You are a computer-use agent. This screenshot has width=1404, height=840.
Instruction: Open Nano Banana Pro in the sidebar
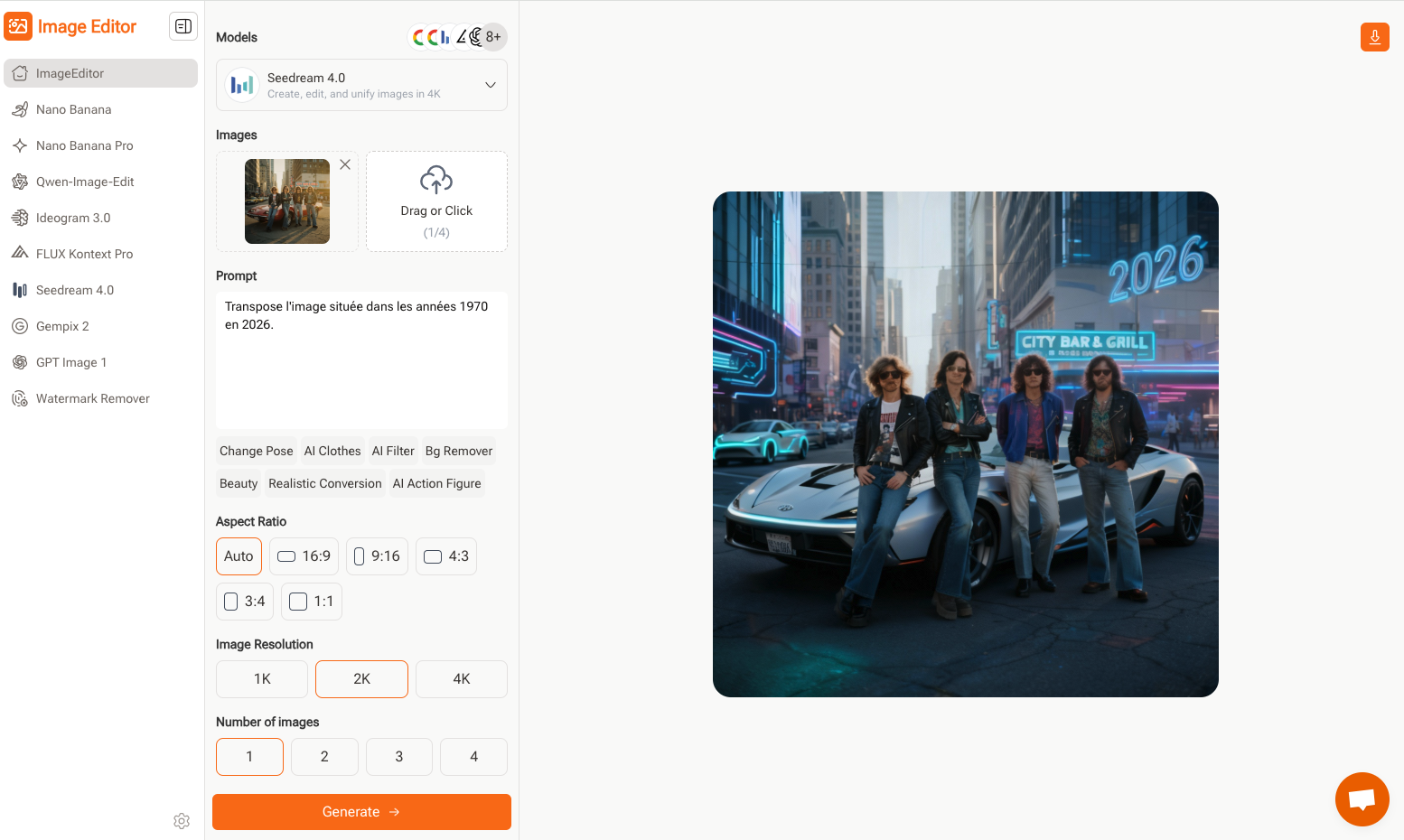click(84, 145)
